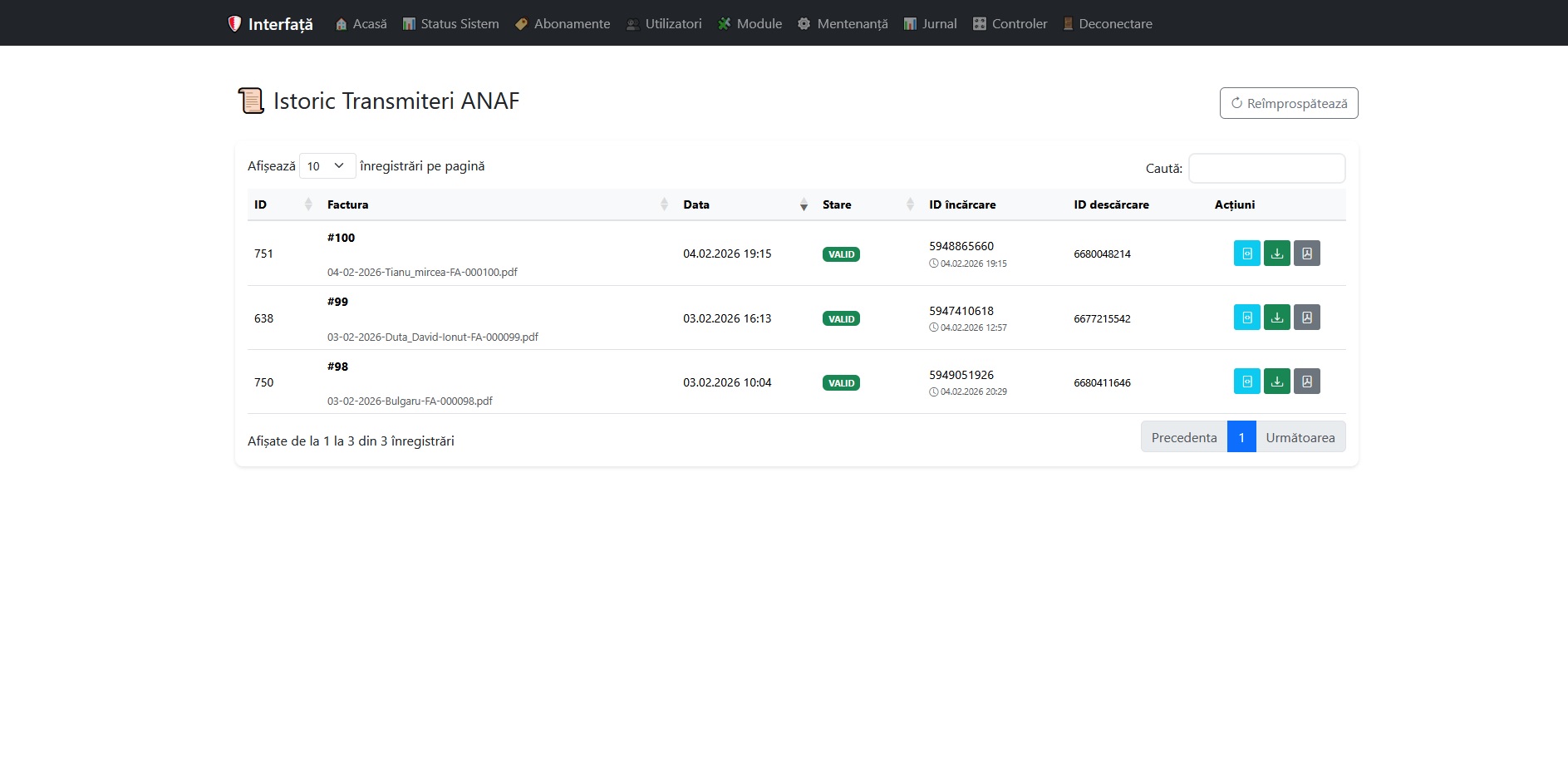The image size is (1568, 783).
Task: Open the Status Sistem menu item
Action: 450,24
